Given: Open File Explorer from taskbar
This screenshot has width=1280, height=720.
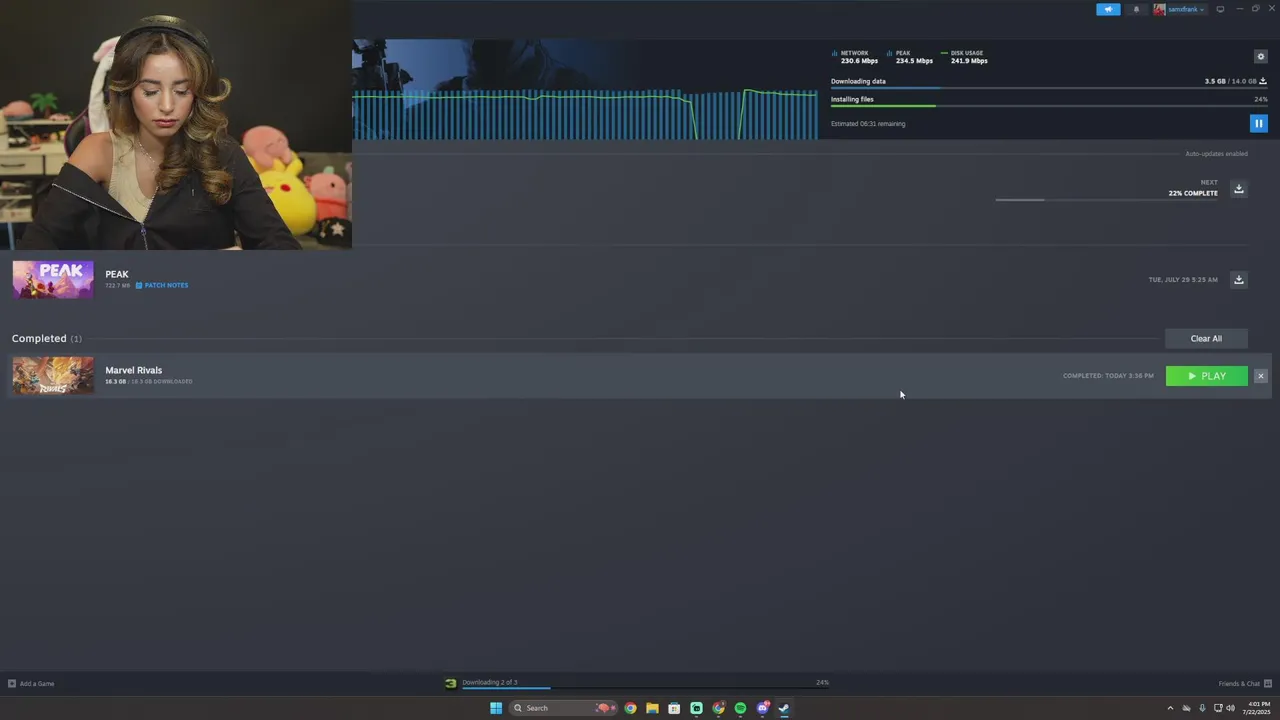Looking at the screenshot, I should [652, 708].
